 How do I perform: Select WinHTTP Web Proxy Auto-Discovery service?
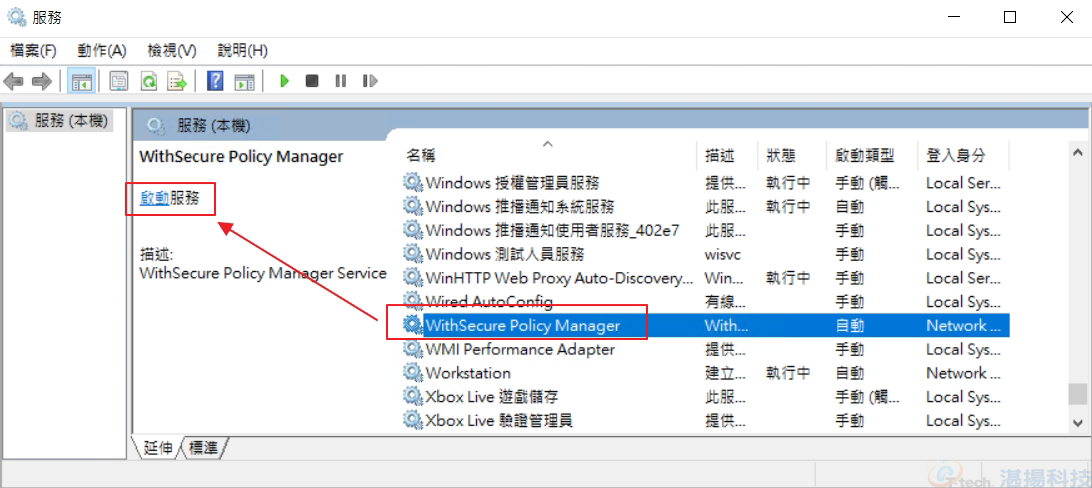pos(705,278)
